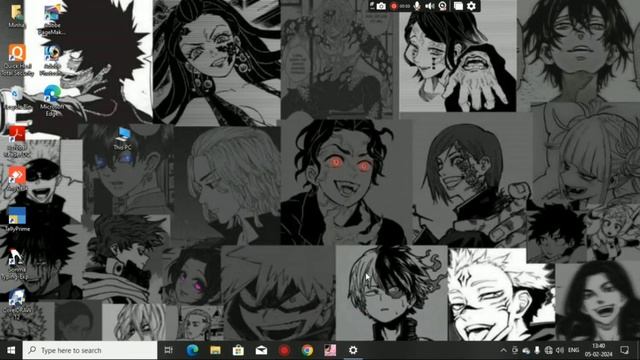Open Task View from the taskbar

click(169, 350)
